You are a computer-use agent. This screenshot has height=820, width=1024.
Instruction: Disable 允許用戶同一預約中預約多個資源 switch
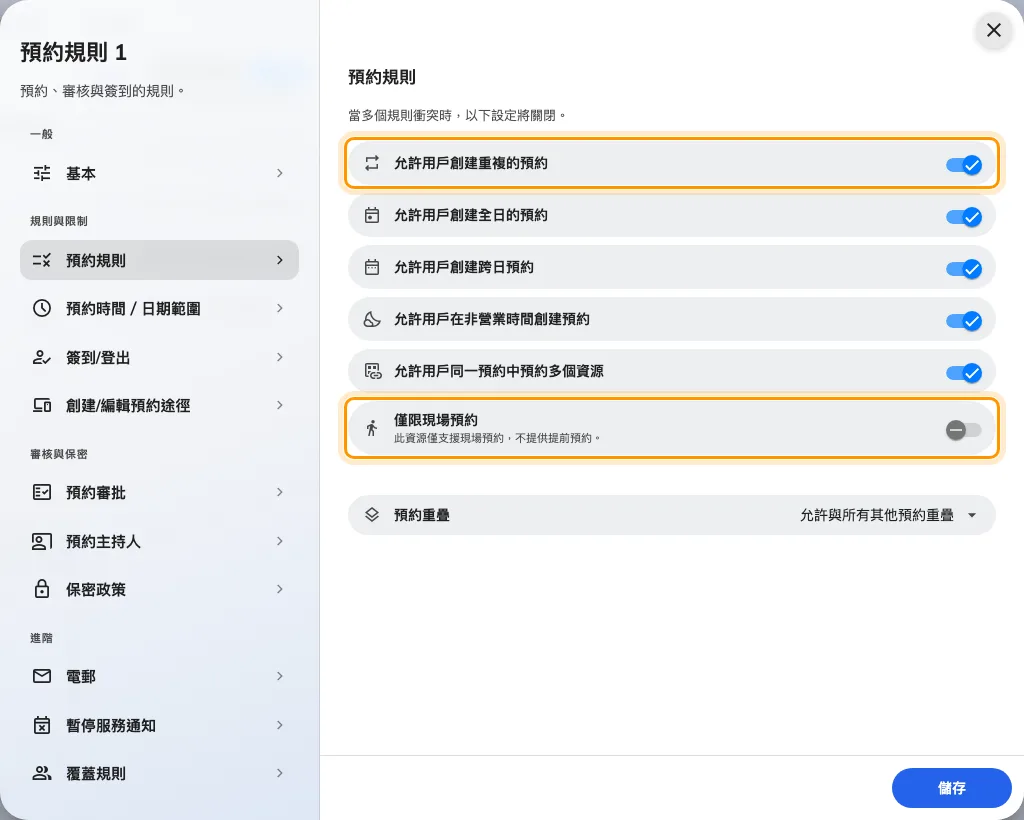click(964, 373)
